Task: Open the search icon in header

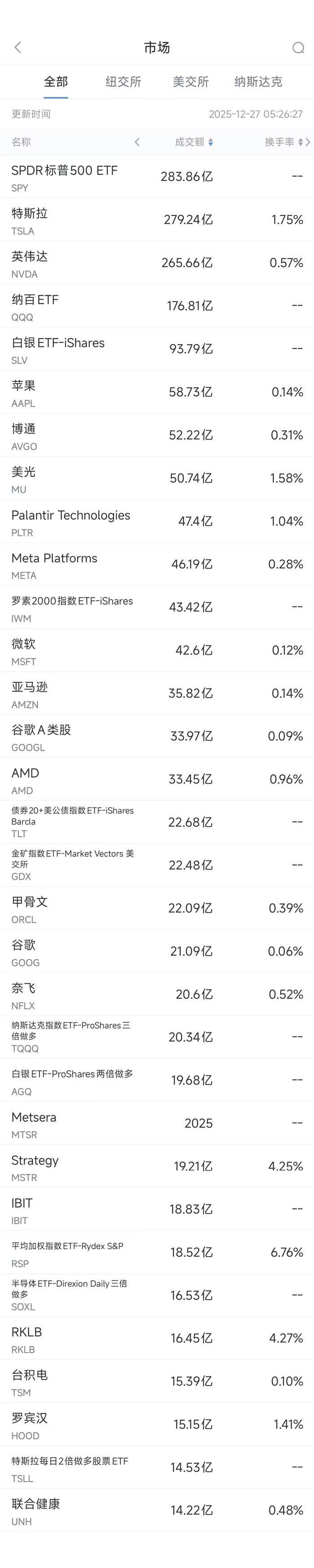Action: click(298, 48)
